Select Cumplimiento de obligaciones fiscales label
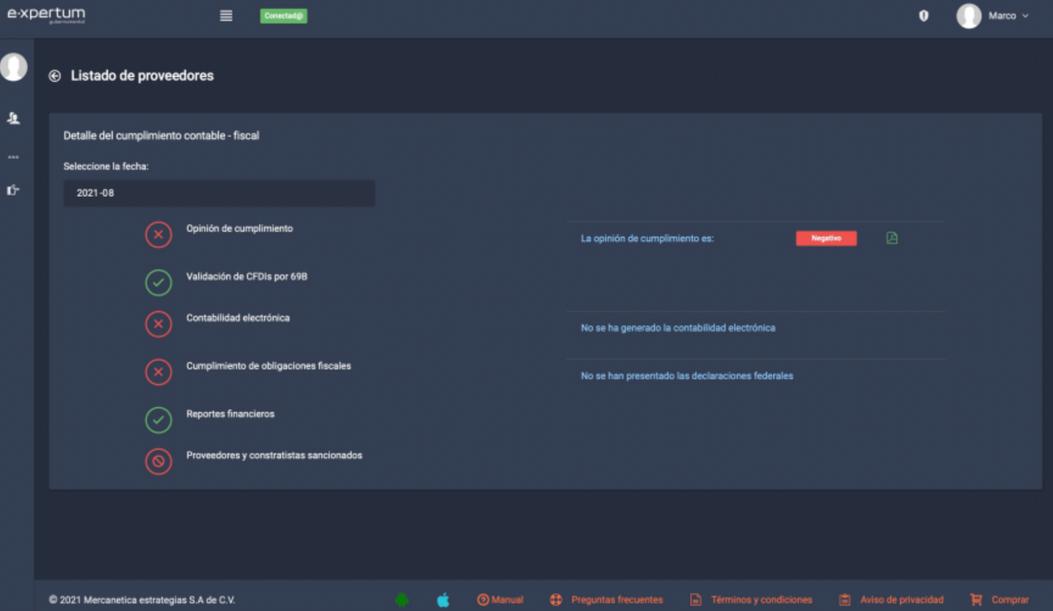The height and width of the screenshot is (611, 1053). coord(269,366)
